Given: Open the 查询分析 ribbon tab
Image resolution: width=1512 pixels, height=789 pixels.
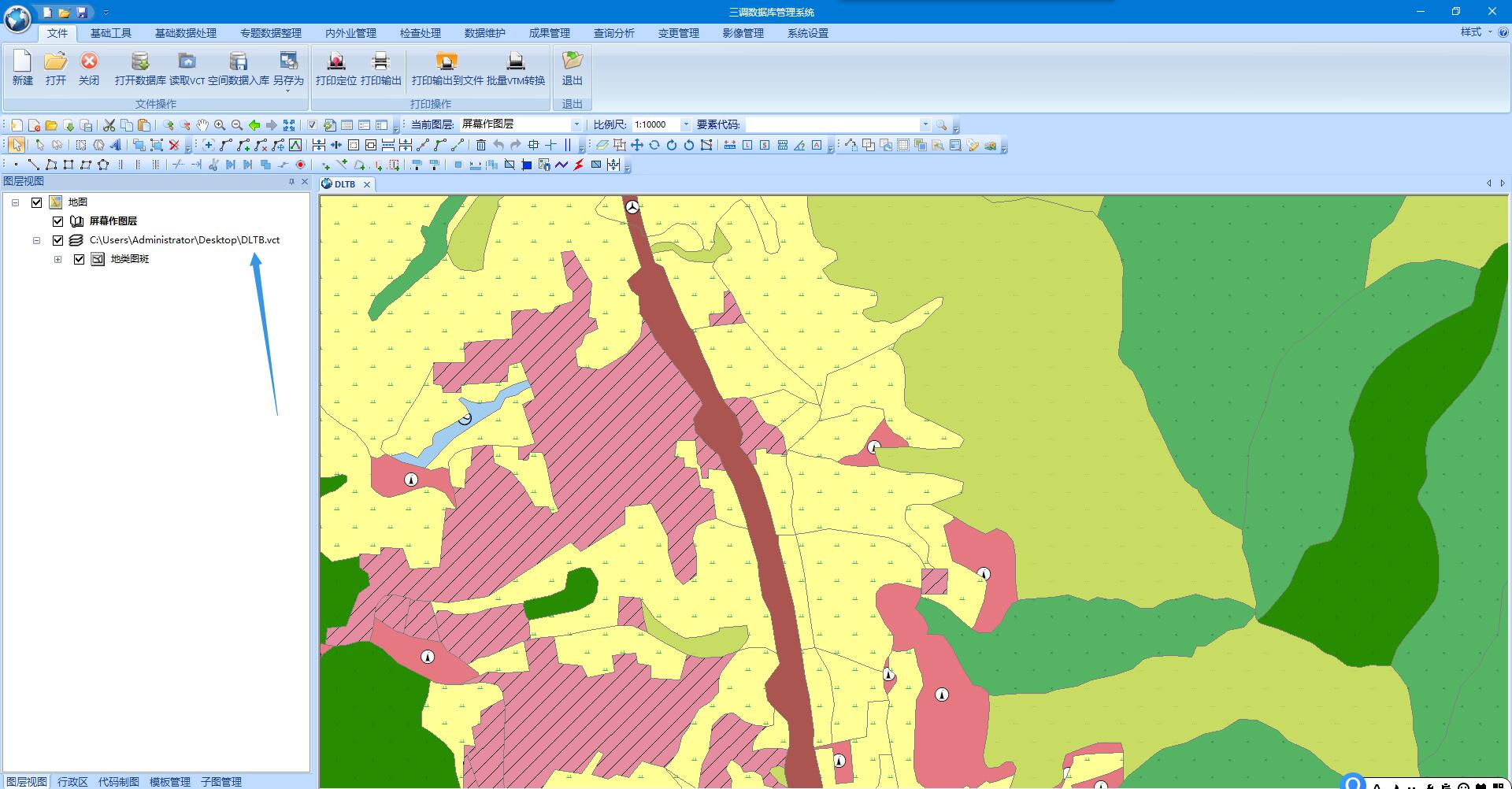Looking at the screenshot, I should coord(614,33).
